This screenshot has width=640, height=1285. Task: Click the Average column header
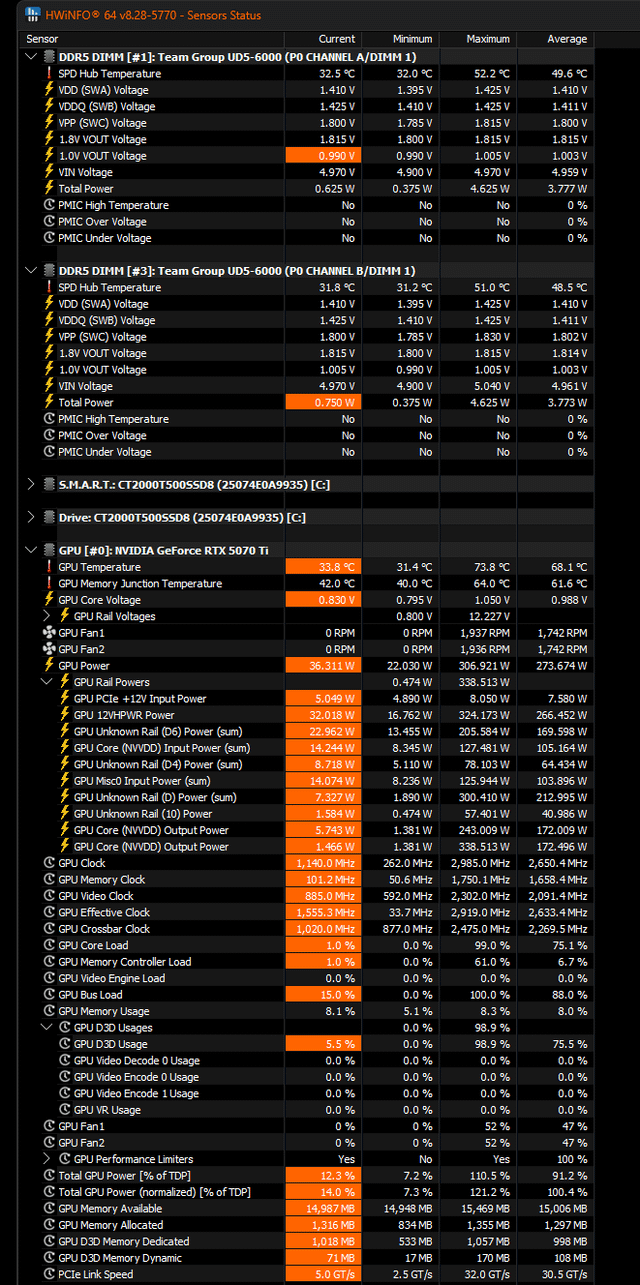pos(556,39)
